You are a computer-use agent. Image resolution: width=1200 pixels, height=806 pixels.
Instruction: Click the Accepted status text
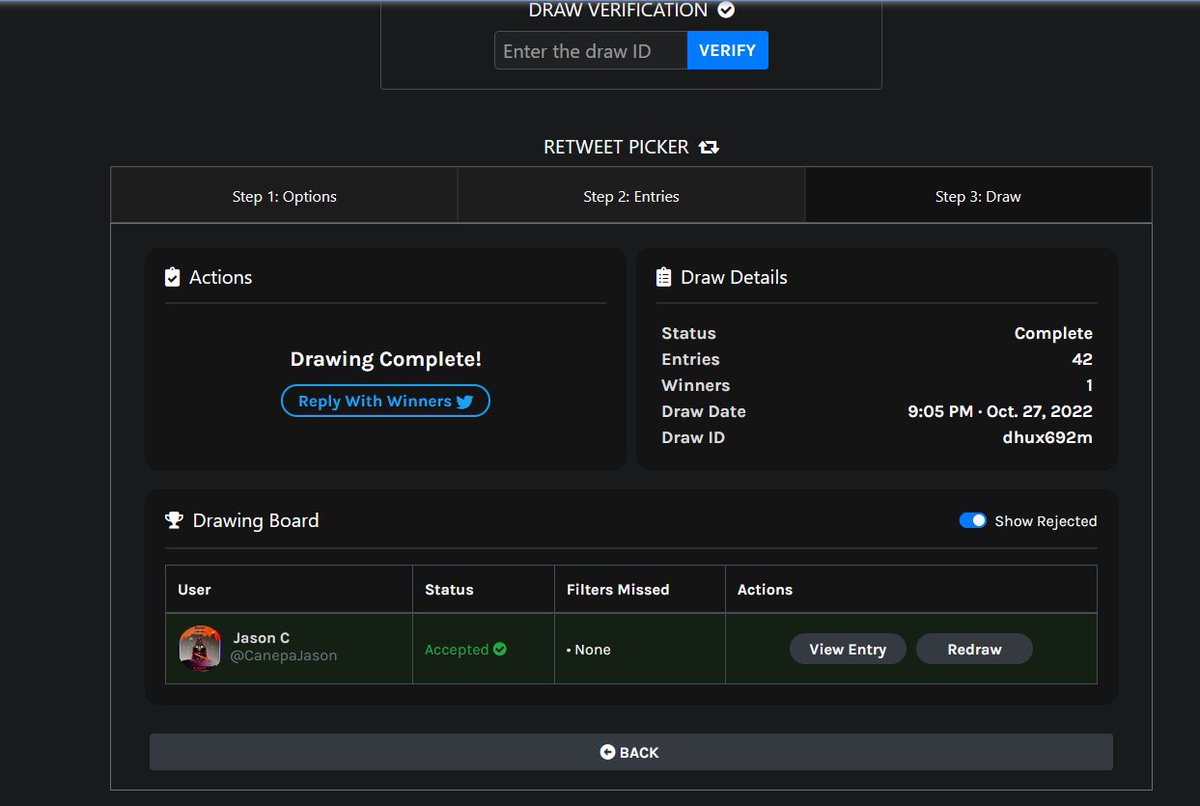pyautogui.click(x=457, y=649)
